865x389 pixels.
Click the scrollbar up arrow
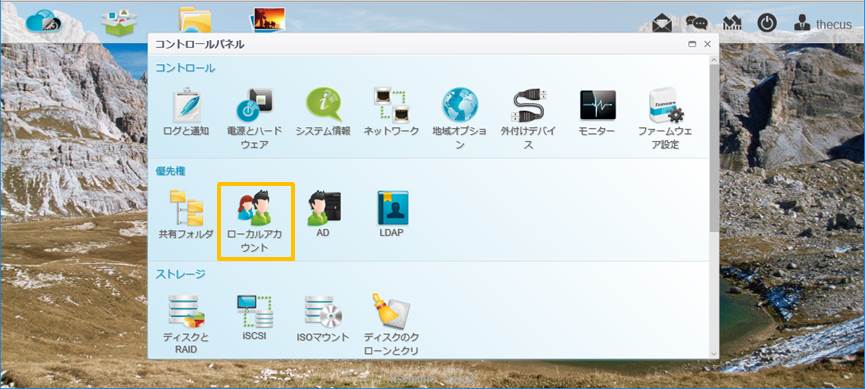pos(714,59)
